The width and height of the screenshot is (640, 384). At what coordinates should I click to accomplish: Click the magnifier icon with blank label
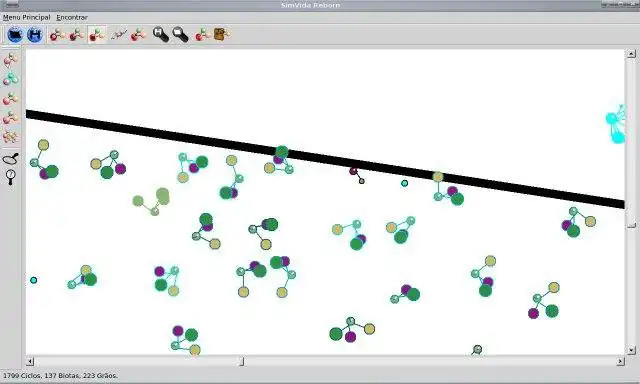coord(180,35)
